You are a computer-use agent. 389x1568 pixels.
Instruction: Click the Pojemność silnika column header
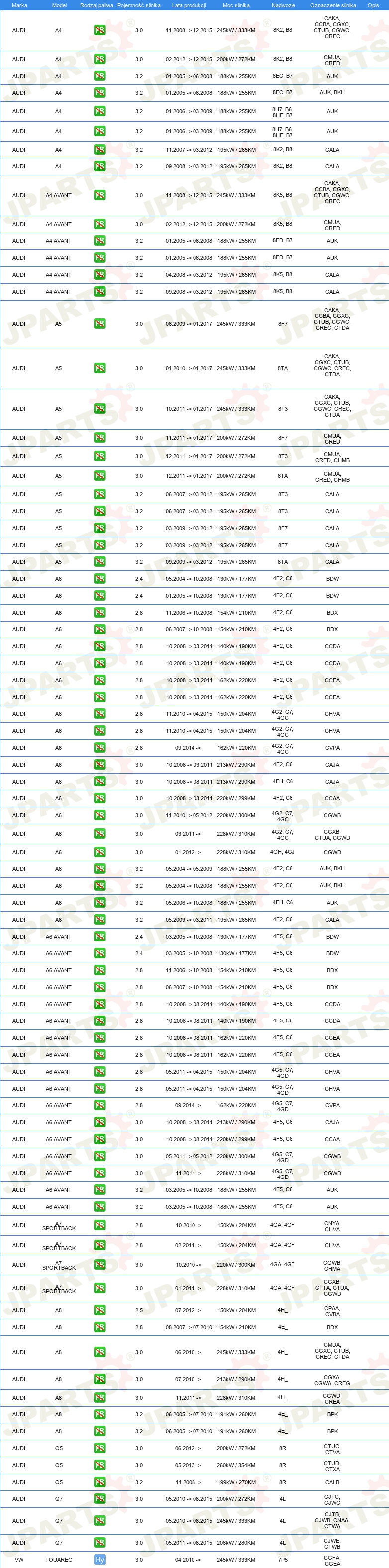coord(139,5)
